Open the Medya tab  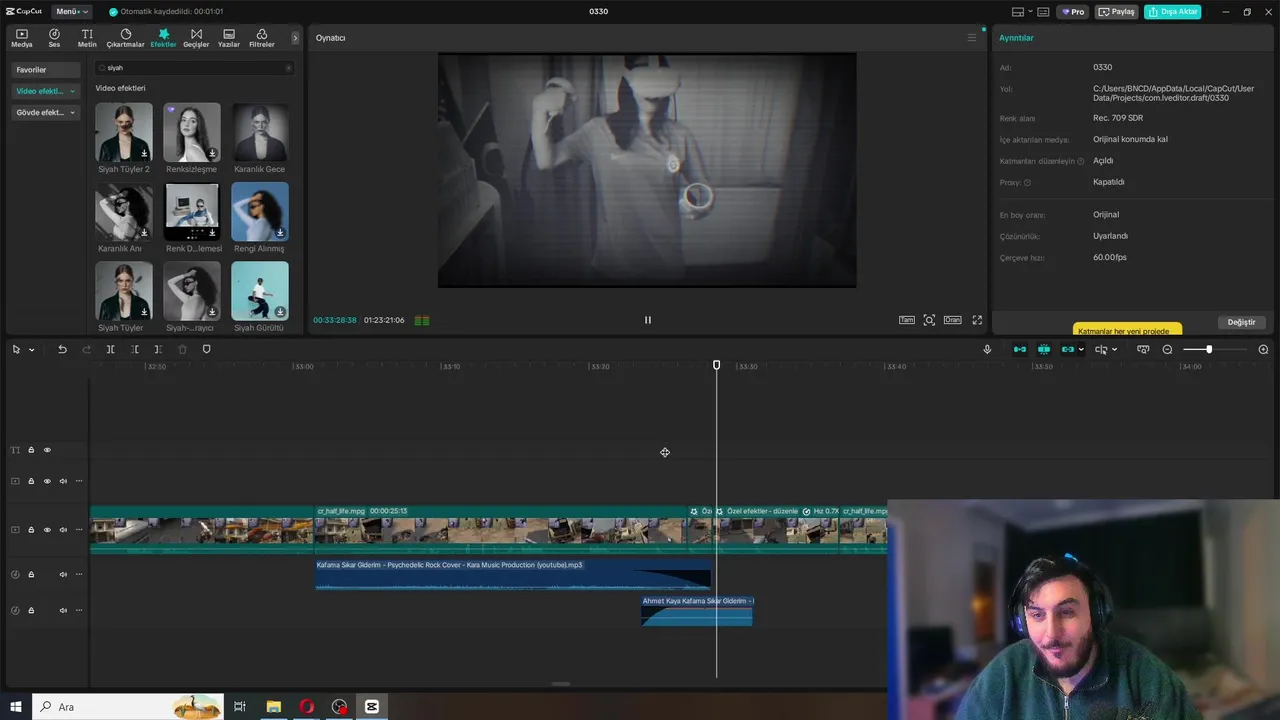pos(21,38)
